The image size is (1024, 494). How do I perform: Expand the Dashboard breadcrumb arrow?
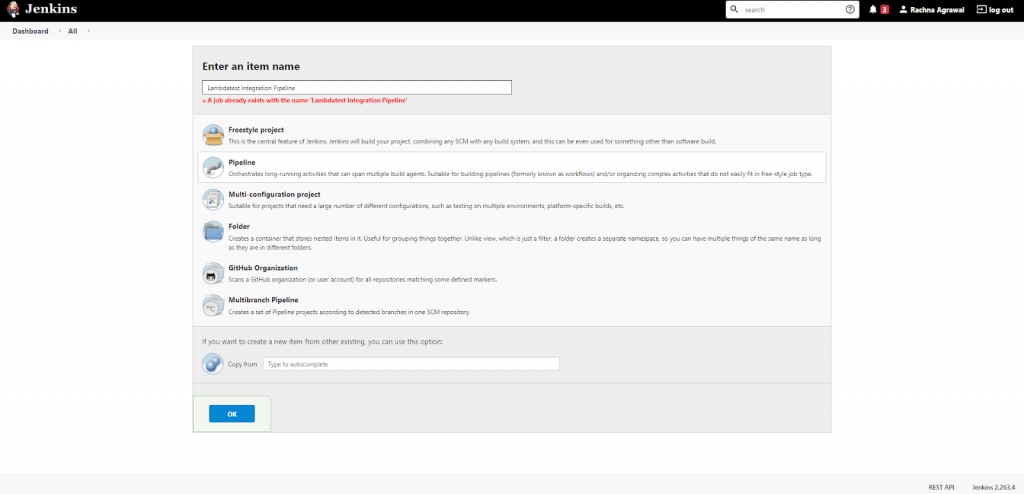pos(58,31)
